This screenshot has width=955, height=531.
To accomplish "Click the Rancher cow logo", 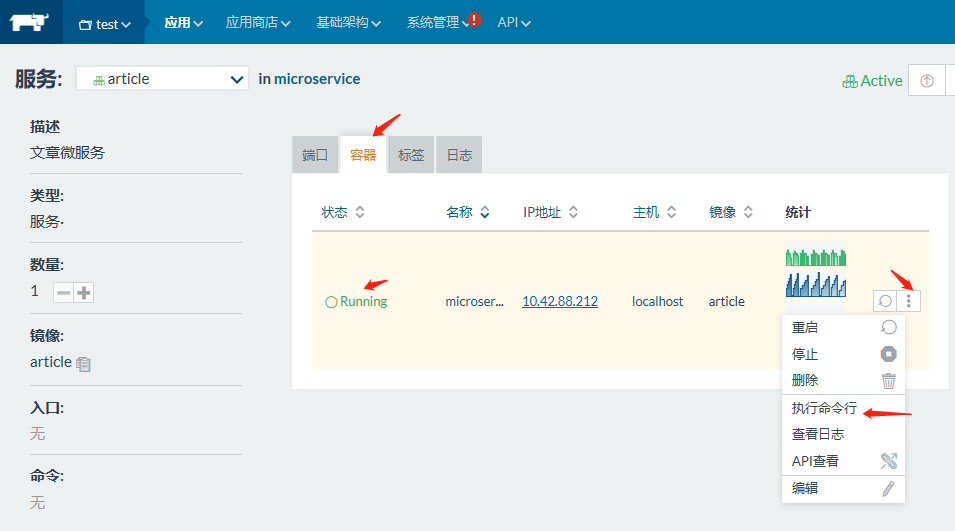I will (x=30, y=22).
